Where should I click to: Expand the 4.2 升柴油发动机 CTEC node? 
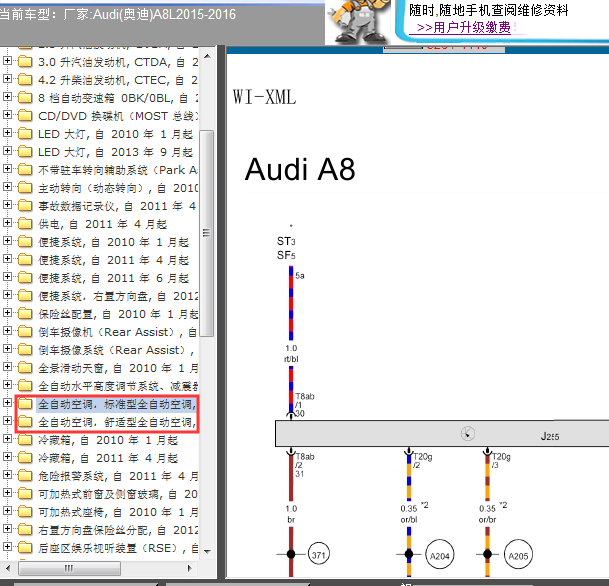click(7, 79)
